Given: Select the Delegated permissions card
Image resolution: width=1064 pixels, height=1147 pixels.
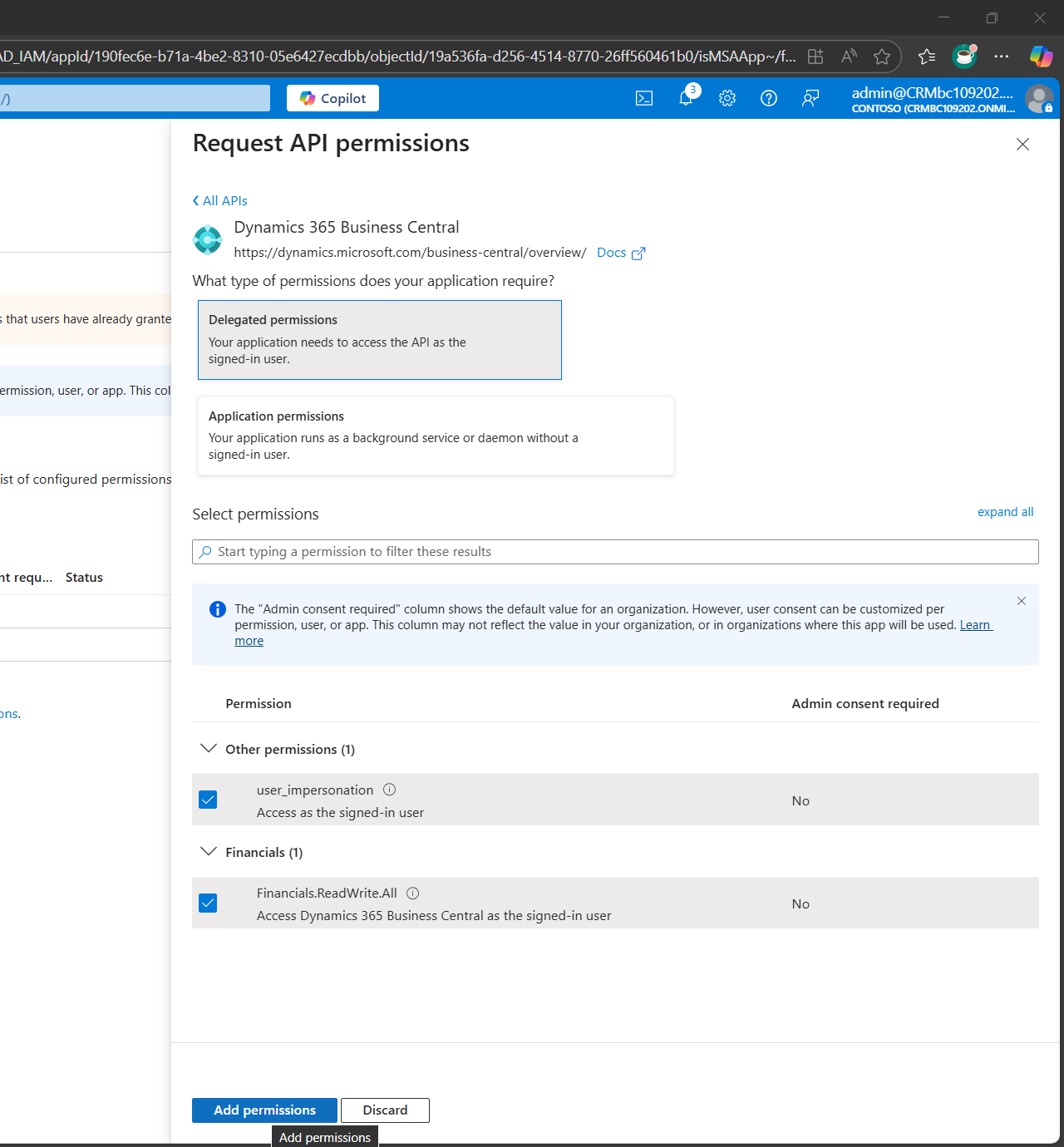Looking at the screenshot, I should pyautogui.click(x=380, y=340).
